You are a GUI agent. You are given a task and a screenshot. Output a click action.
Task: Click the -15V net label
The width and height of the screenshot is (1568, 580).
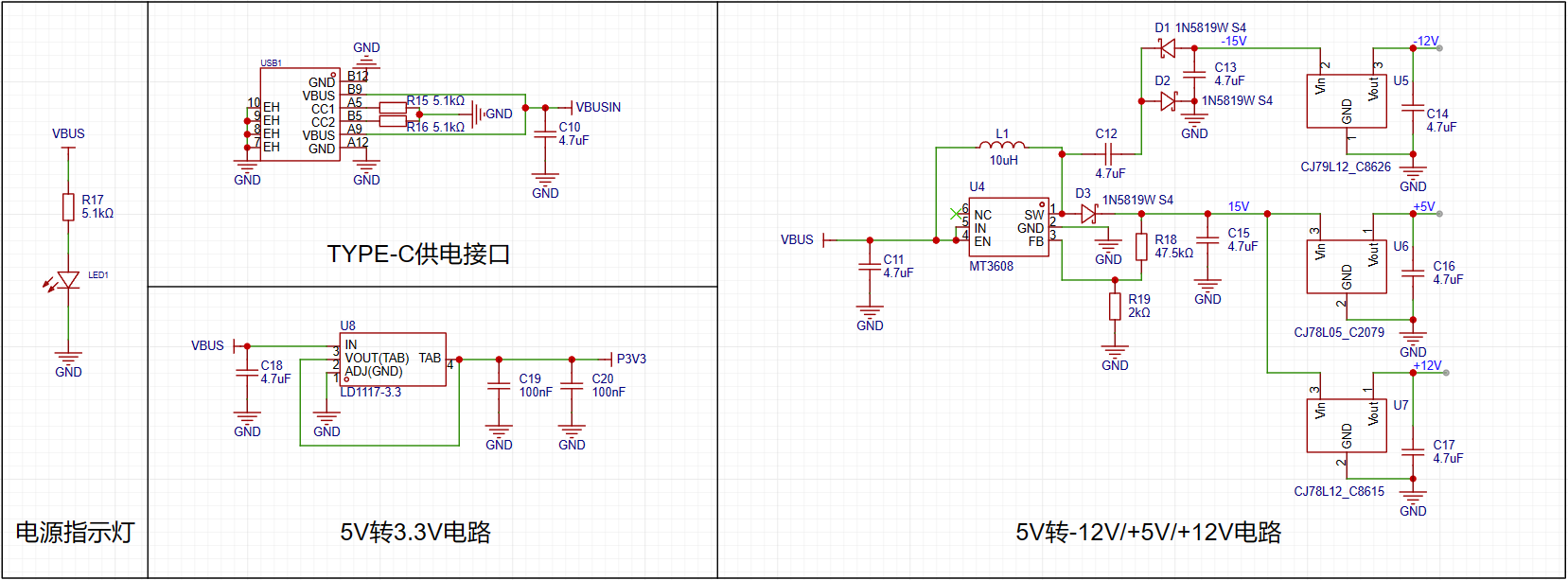pyautogui.click(x=1233, y=42)
